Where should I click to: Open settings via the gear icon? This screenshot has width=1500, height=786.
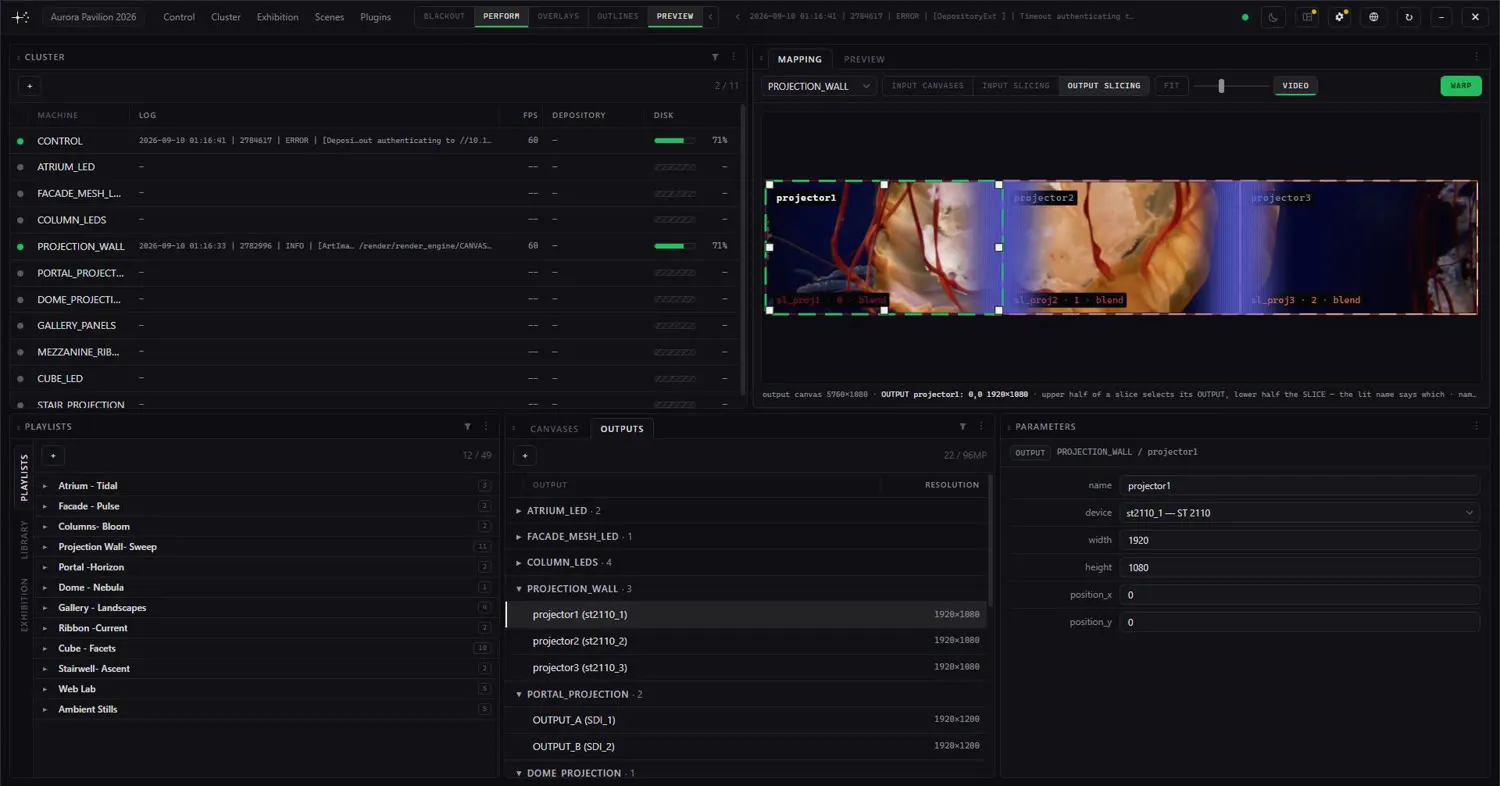(x=1340, y=17)
